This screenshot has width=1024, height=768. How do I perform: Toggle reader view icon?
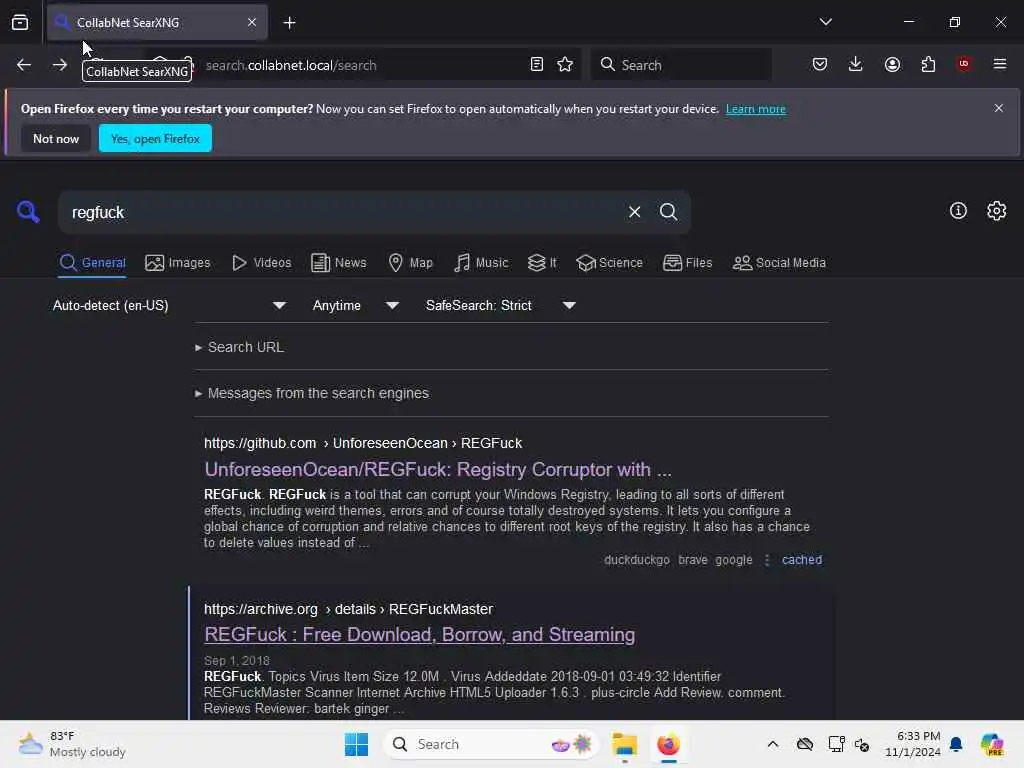click(x=536, y=64)
